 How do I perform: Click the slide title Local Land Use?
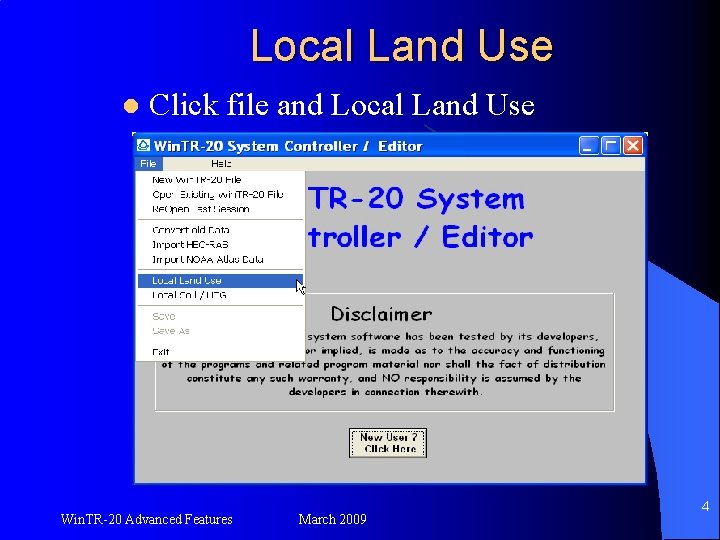[402, 45]
